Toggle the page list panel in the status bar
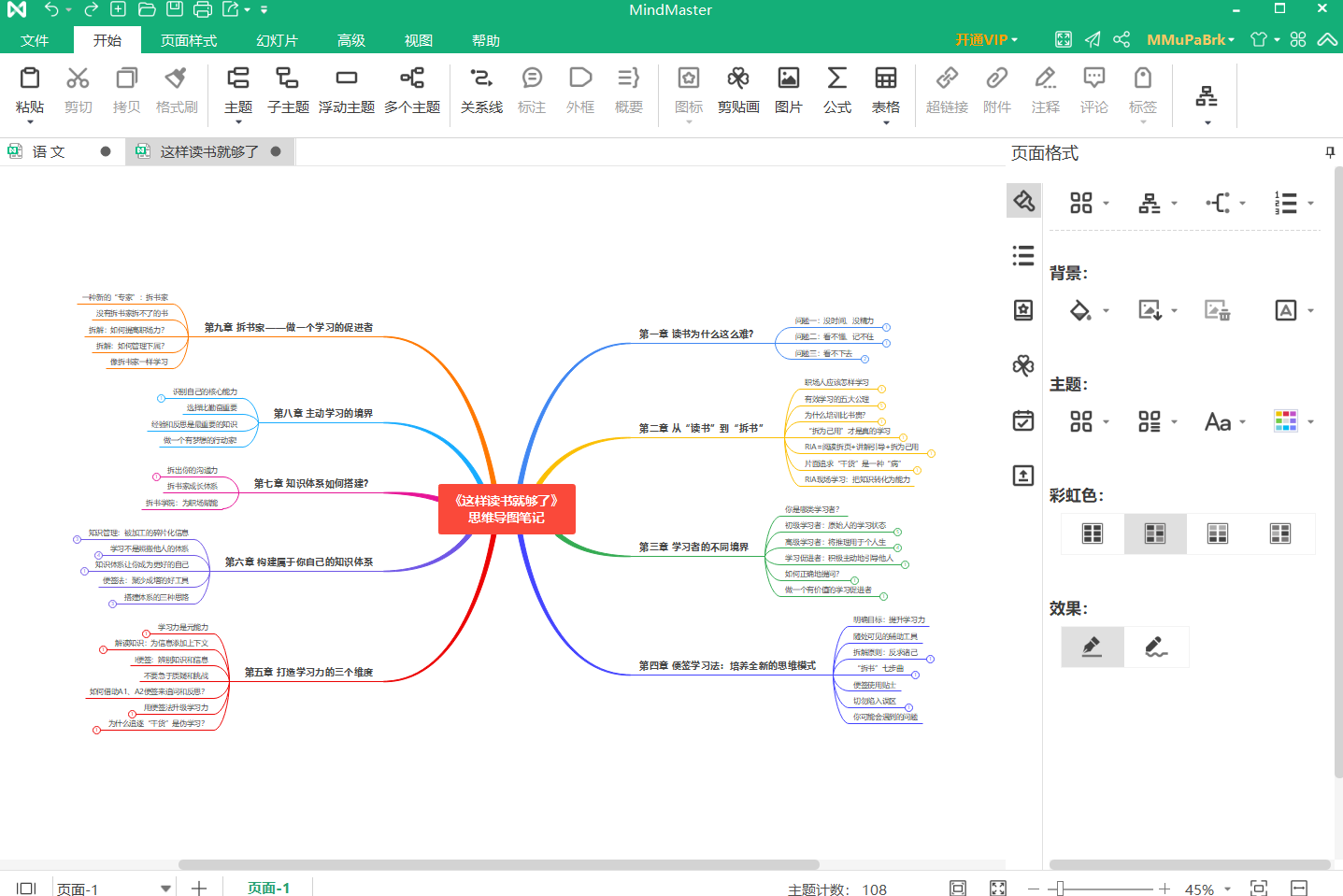The width and height of the screenshot is (1343, 896). [26, 889]
